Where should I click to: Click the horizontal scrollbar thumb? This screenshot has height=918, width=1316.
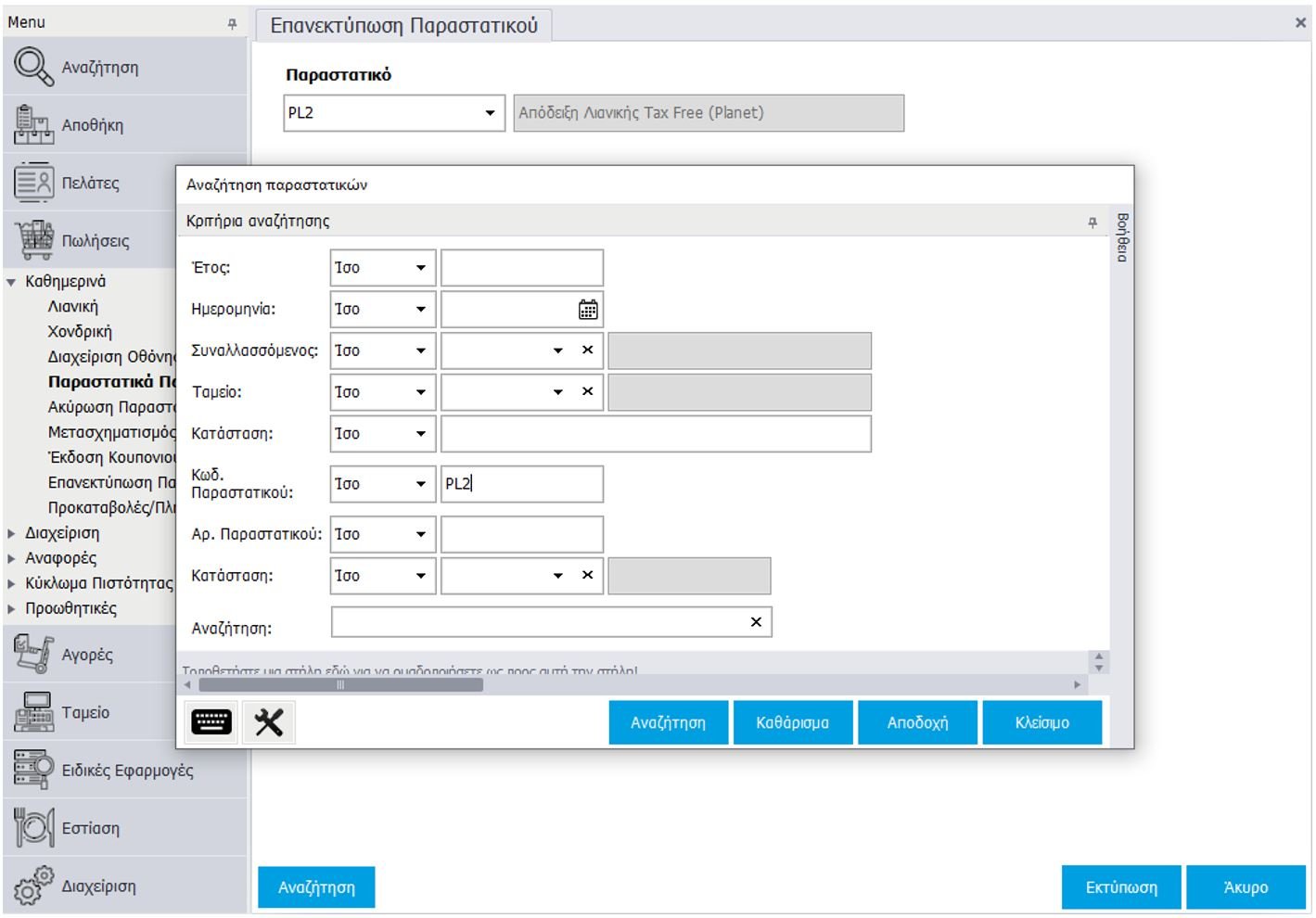tap(340, 685)
